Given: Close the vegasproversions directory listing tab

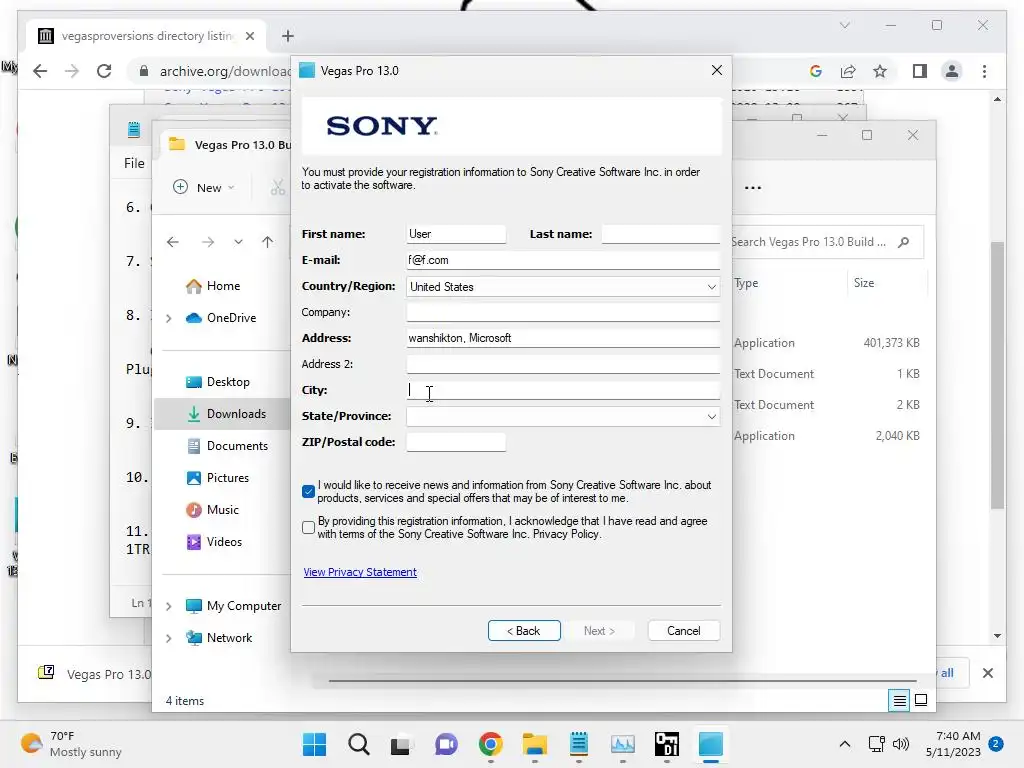Looking at the screenshot, I should tap(249, 36).
